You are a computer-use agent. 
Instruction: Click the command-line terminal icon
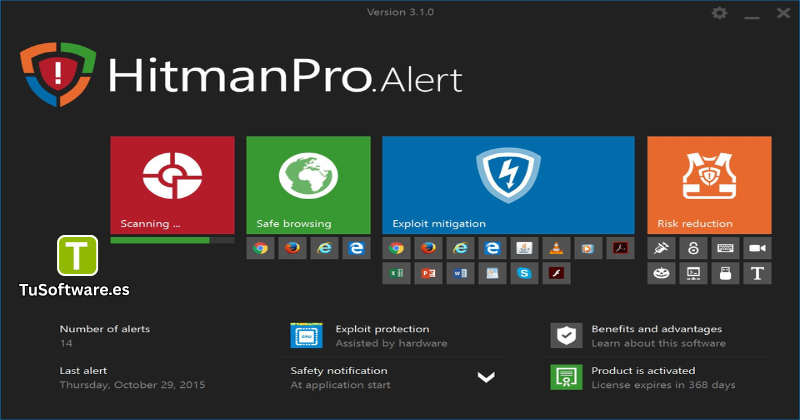[693, 274]
